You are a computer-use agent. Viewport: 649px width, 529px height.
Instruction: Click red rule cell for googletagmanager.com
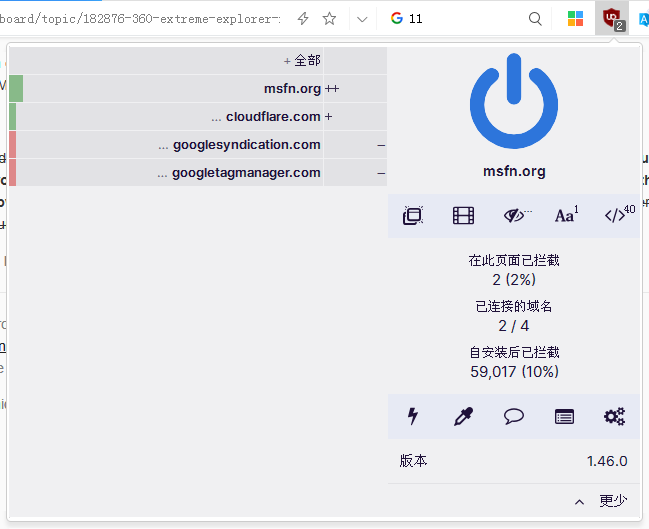pyautogui.click(x=12, y=173)
